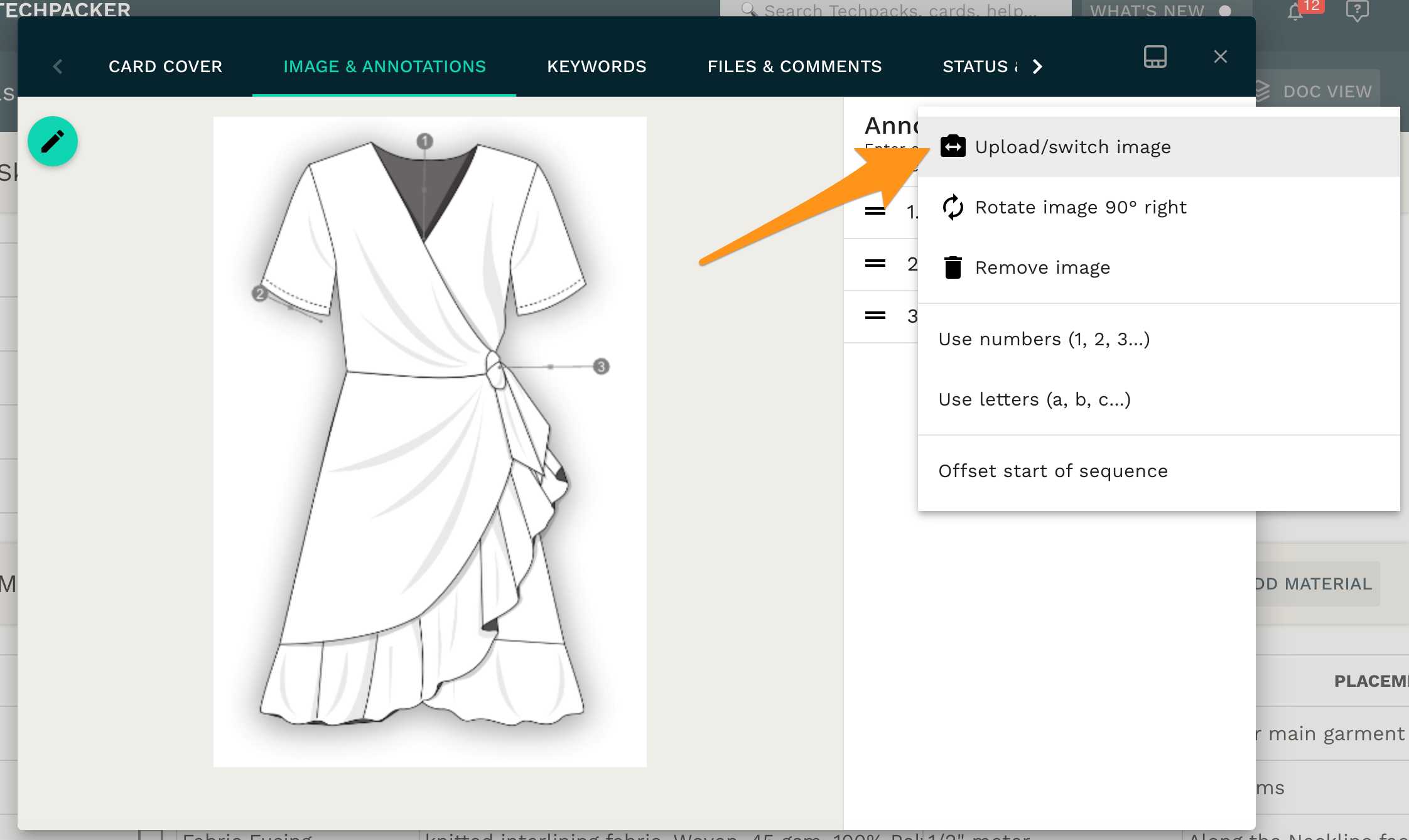Select Use numbers (1, 2, 3...) option
Screen dimensions: 1409x840
point(1044,339)
